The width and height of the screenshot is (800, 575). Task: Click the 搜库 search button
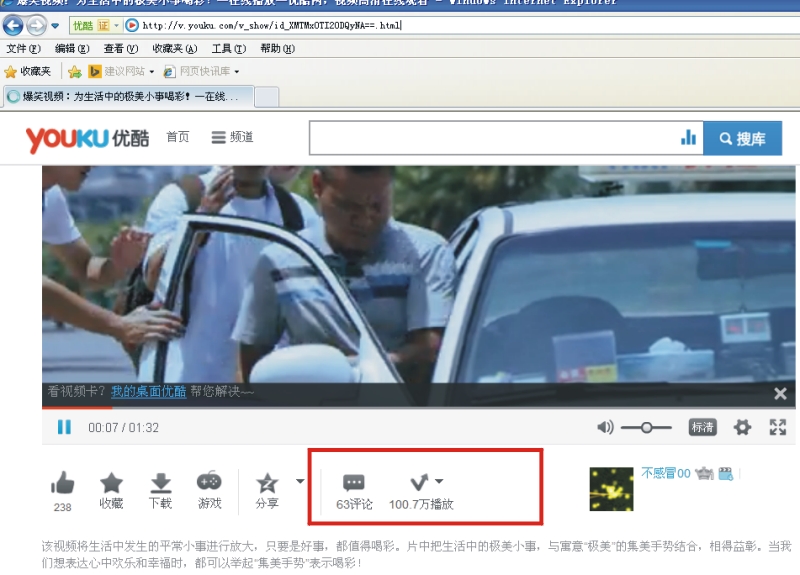pyautogui.click(x=742, y=139)
